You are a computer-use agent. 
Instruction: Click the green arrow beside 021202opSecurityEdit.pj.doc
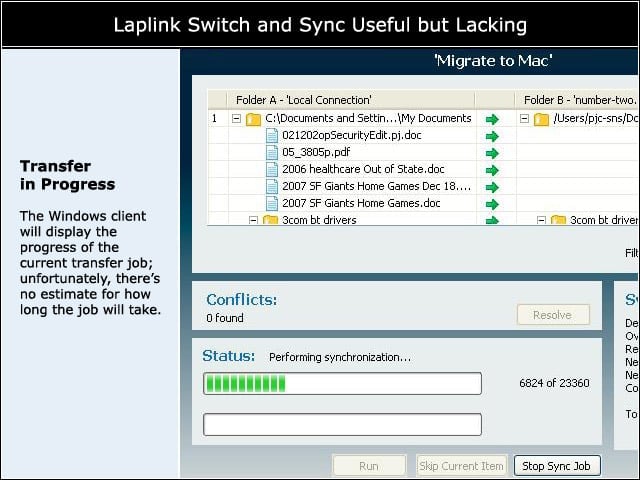tap(492, 136)
